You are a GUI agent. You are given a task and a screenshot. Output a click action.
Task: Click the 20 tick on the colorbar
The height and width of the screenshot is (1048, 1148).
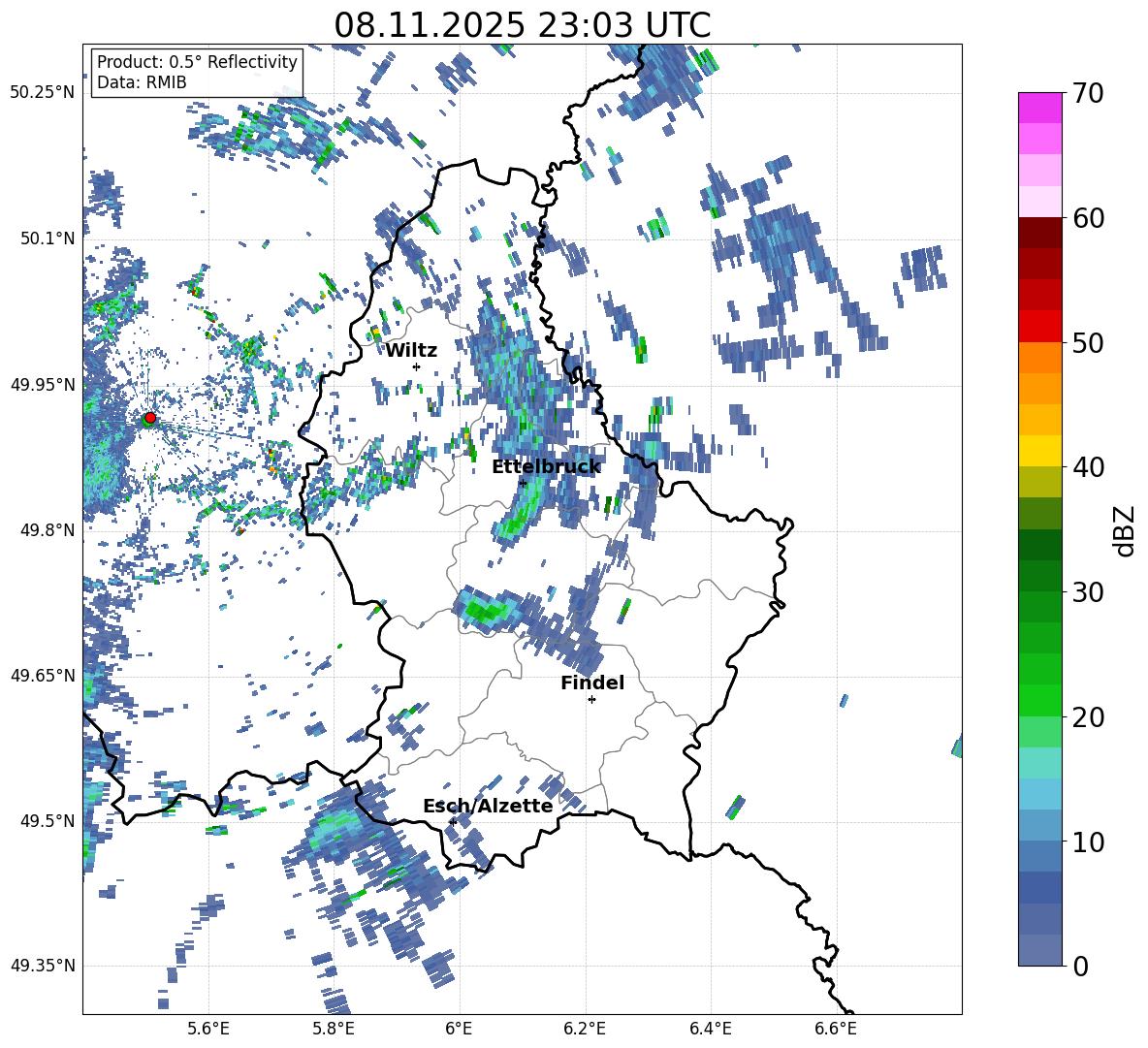click(x=1088, y=717)
